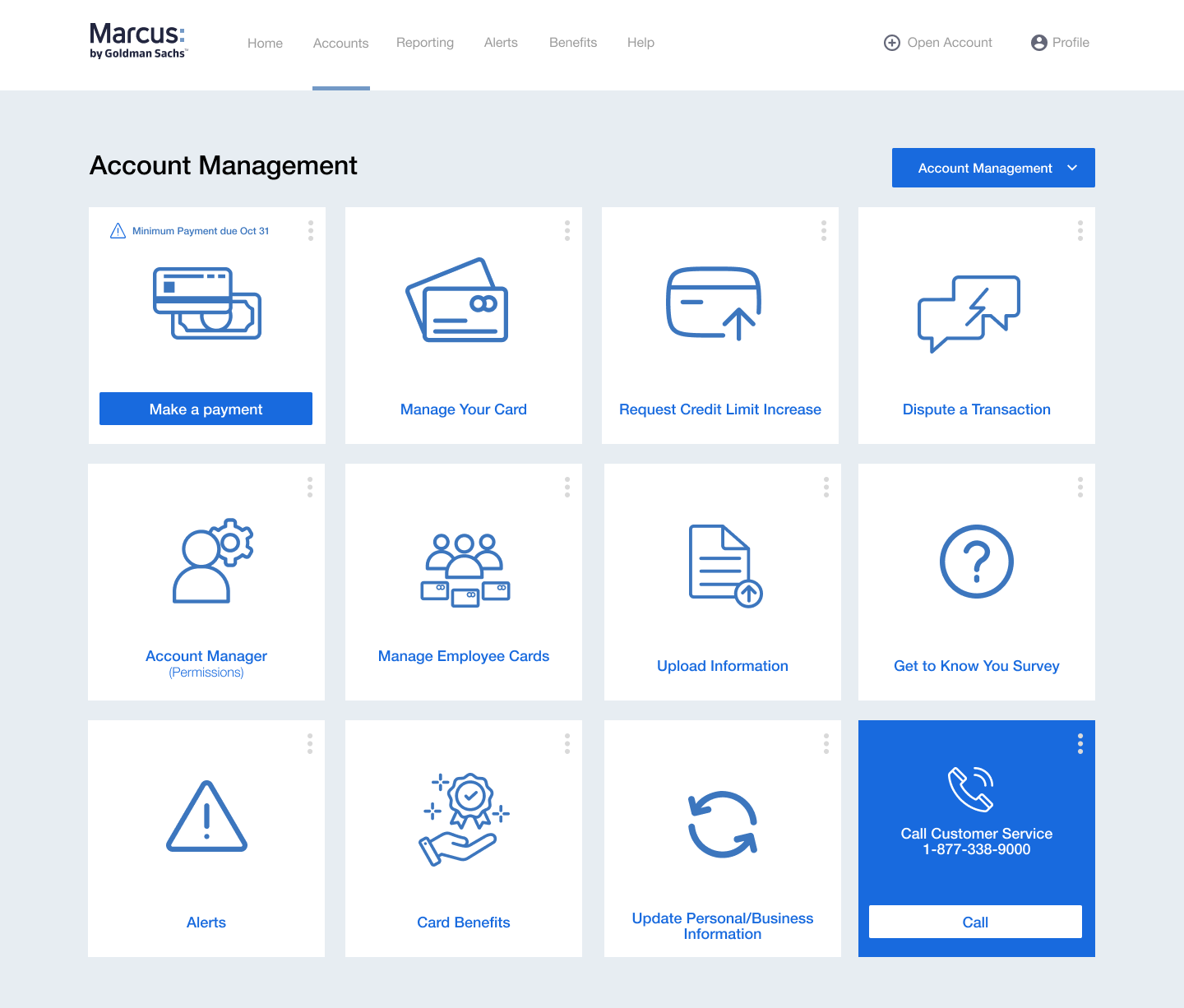Open the Card Benefits card three-dot menu

[567, 744]
